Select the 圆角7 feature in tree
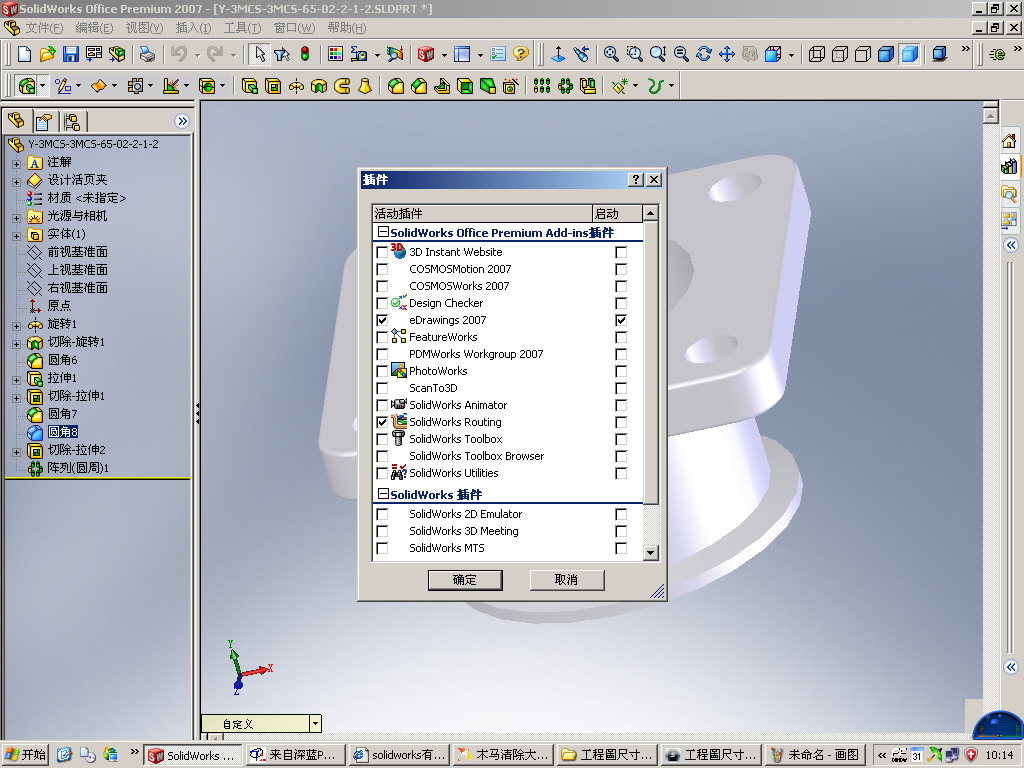Image resolution: width=1024 pixels, height=768 pixels. pyautogui.click(x=63, y=414)
